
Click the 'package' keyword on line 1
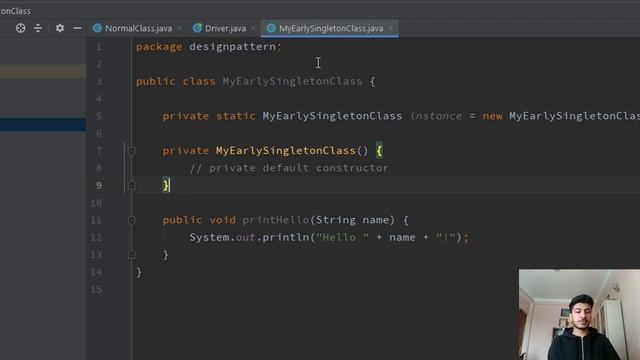pos(159,47)
